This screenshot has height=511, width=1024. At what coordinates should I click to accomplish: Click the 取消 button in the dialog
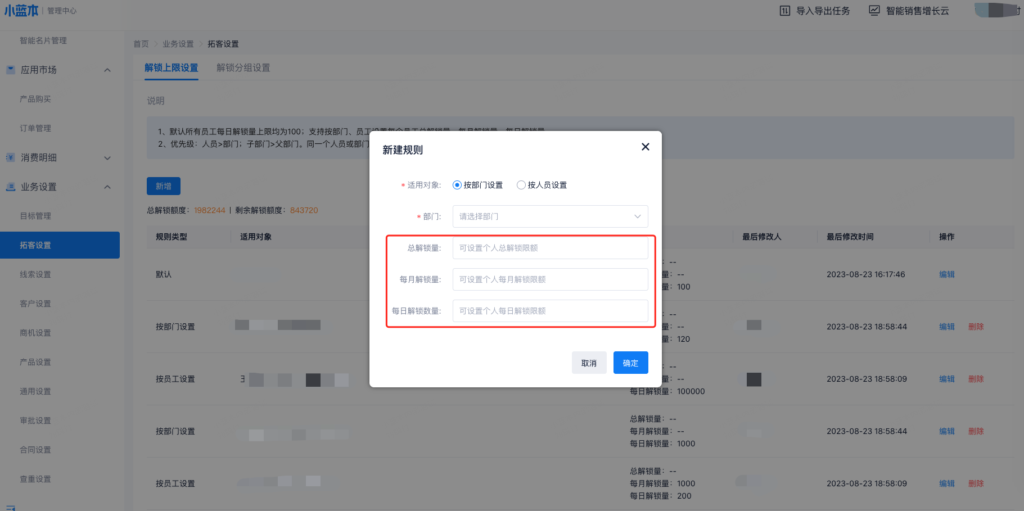click(589, 363)
